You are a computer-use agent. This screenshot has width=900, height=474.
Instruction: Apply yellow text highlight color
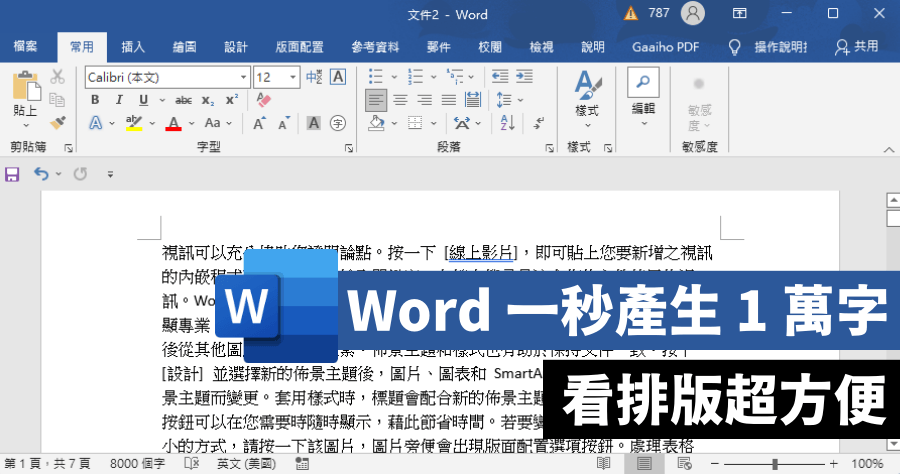tap(134, 123)
